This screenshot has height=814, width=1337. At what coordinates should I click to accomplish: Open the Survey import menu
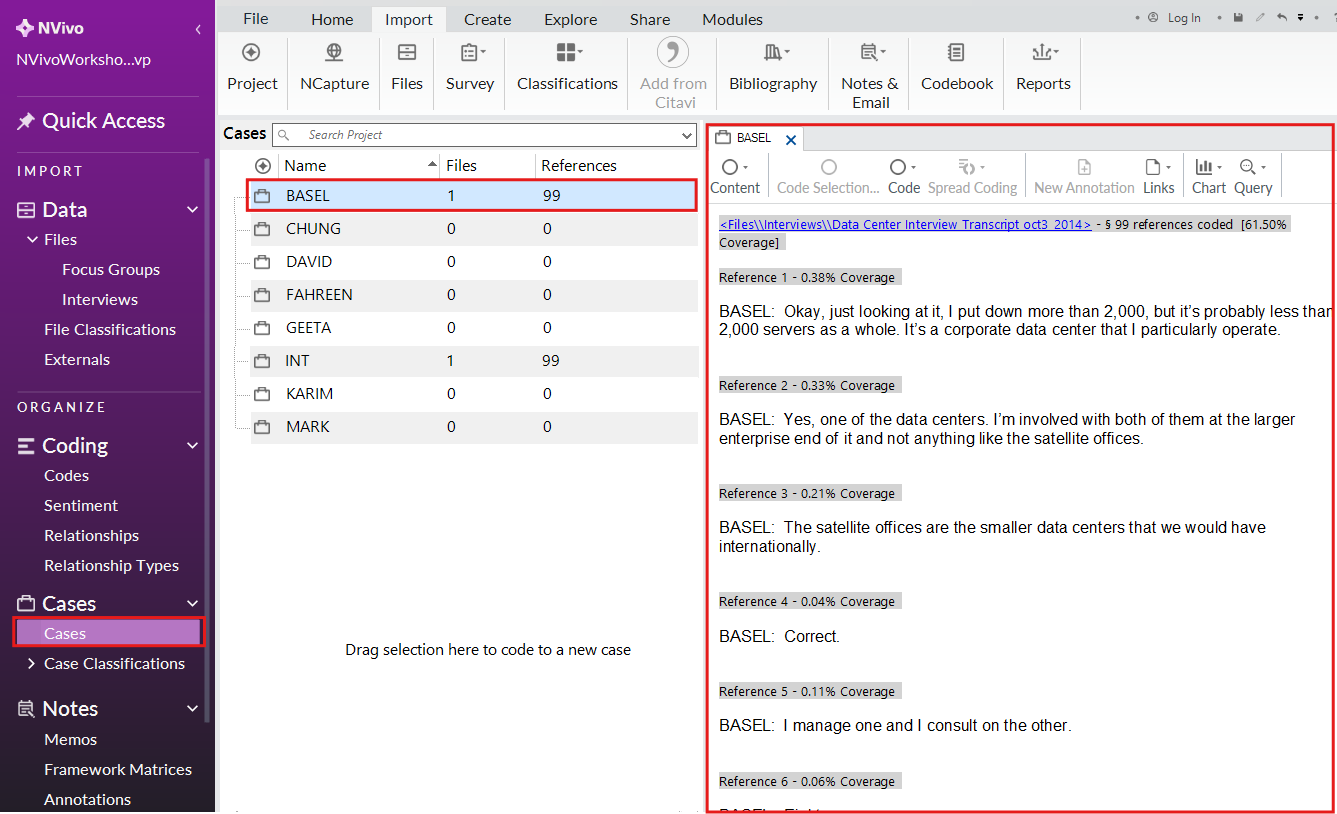pos(470,68)
